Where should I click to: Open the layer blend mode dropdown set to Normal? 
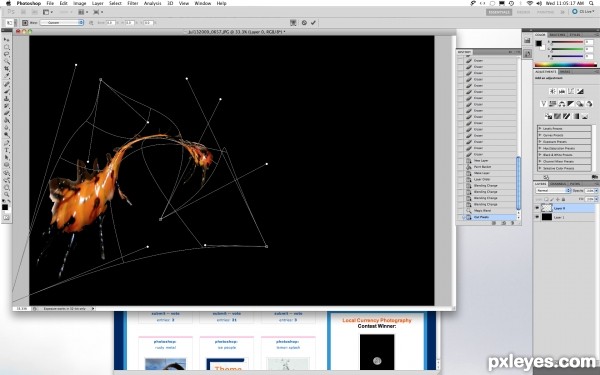point(553,191)
